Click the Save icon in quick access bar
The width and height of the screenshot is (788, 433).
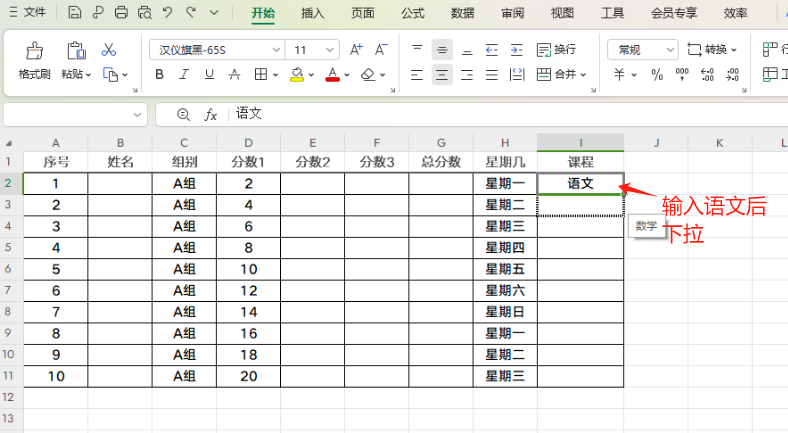pyautogui.click(x=74, y=13)
